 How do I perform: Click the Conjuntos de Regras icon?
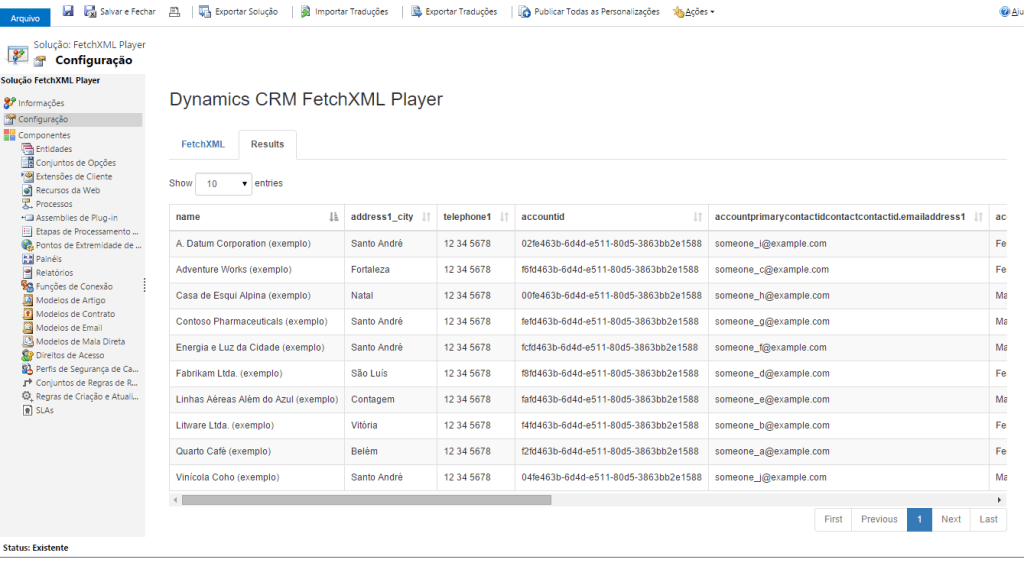[x=27, y=383]
